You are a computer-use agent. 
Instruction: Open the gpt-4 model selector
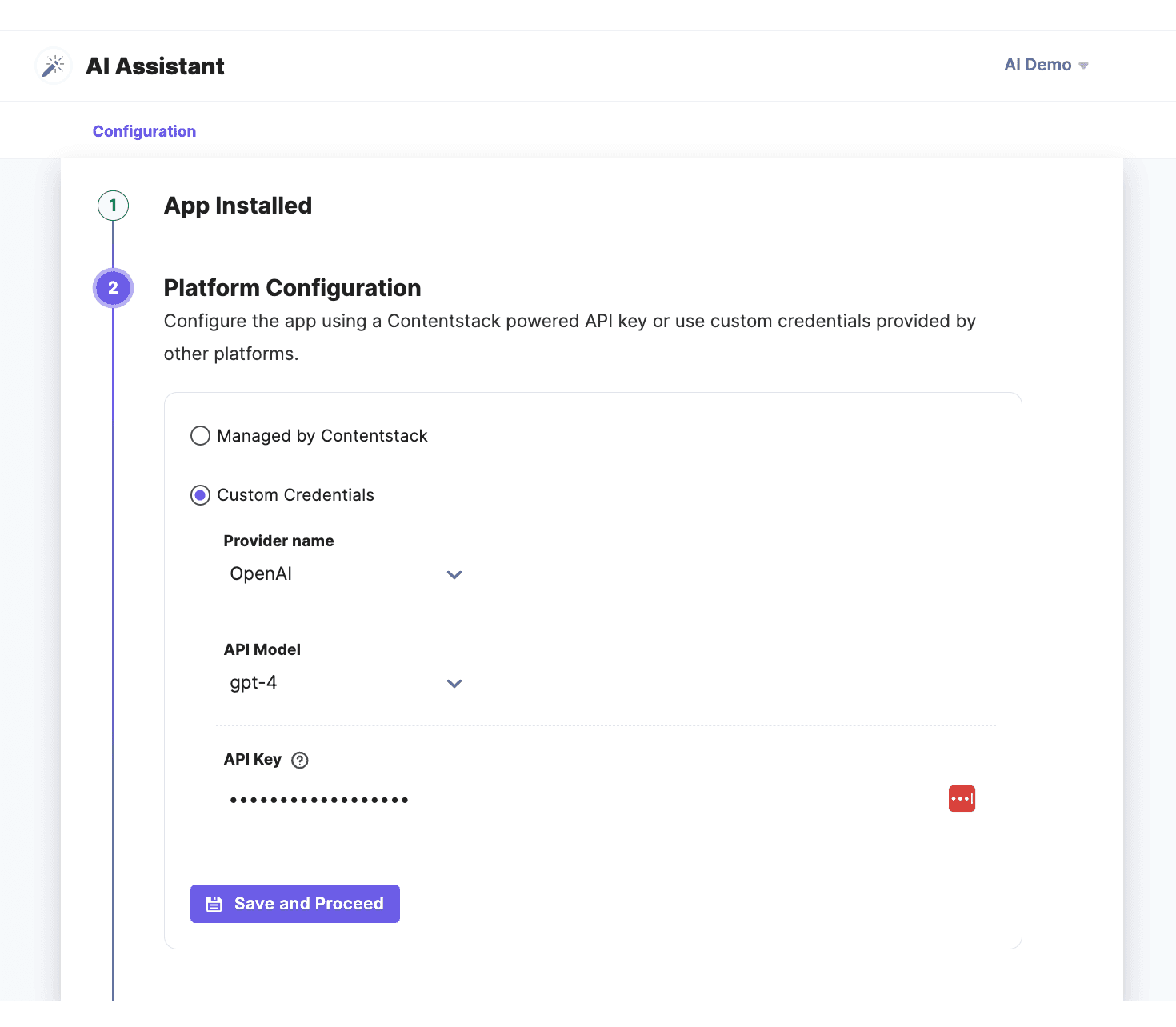coord(336,683)
